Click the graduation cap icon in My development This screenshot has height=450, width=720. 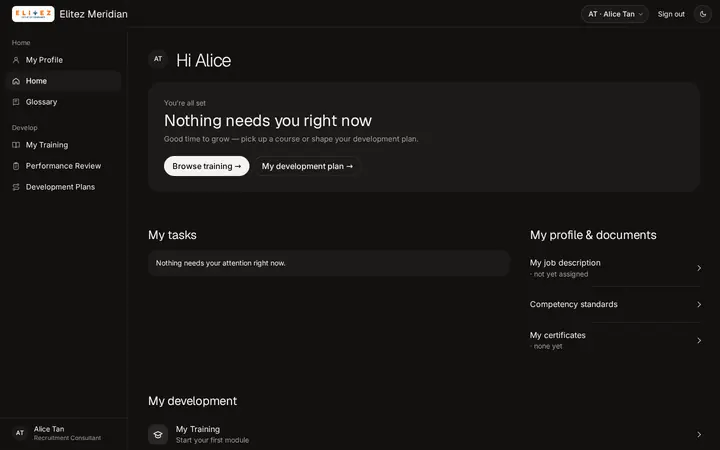[158, 434]
